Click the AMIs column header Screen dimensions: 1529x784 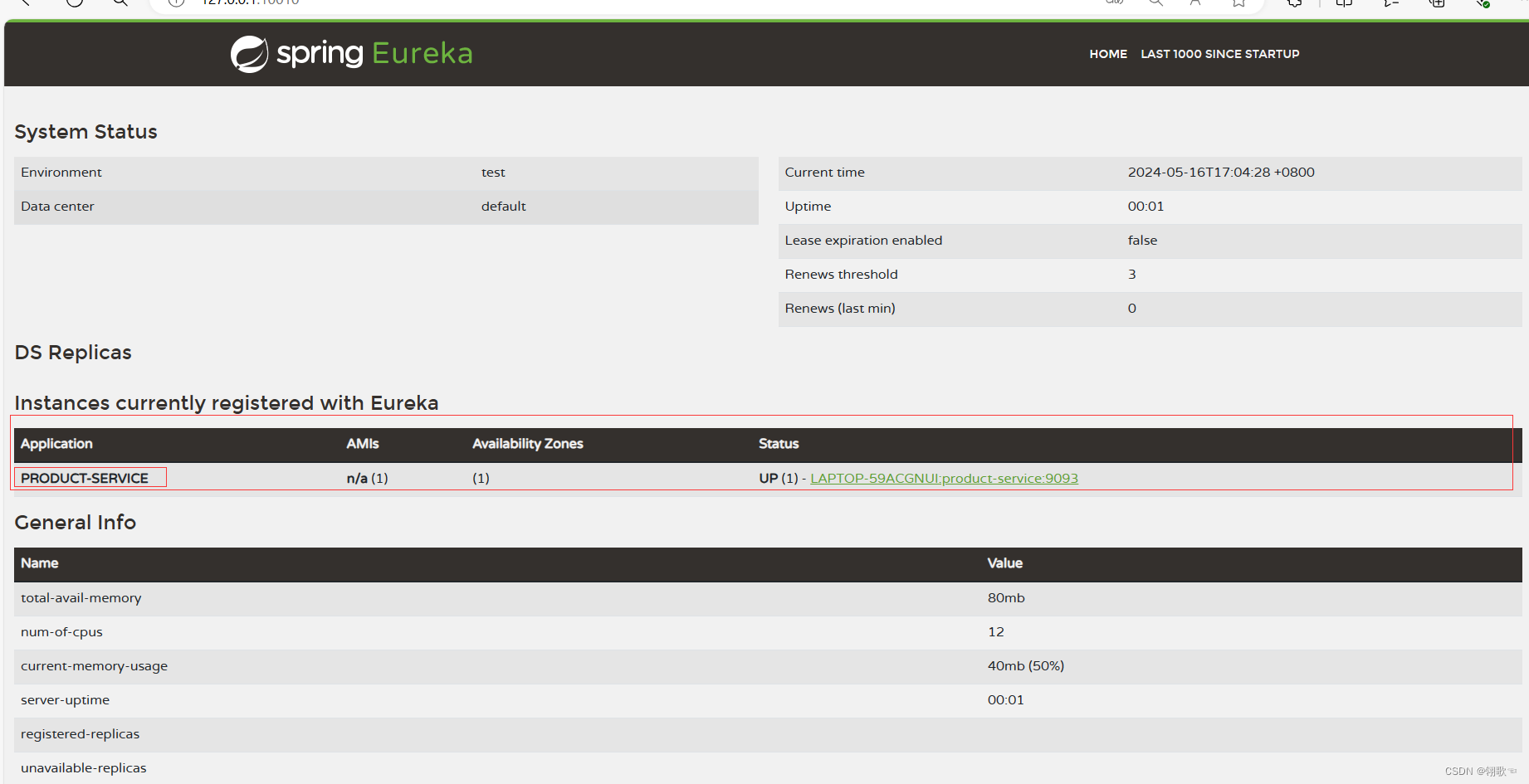point(363,444)
